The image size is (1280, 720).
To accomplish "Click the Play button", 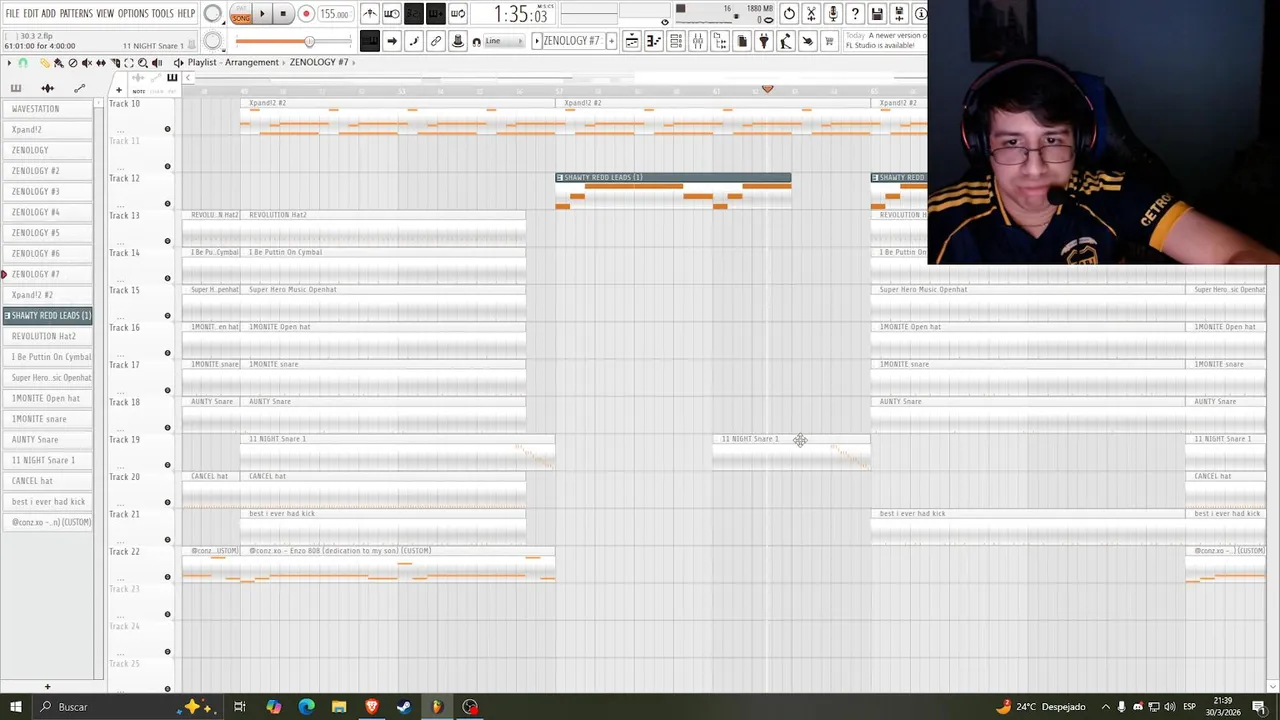I will click(262, 14).
